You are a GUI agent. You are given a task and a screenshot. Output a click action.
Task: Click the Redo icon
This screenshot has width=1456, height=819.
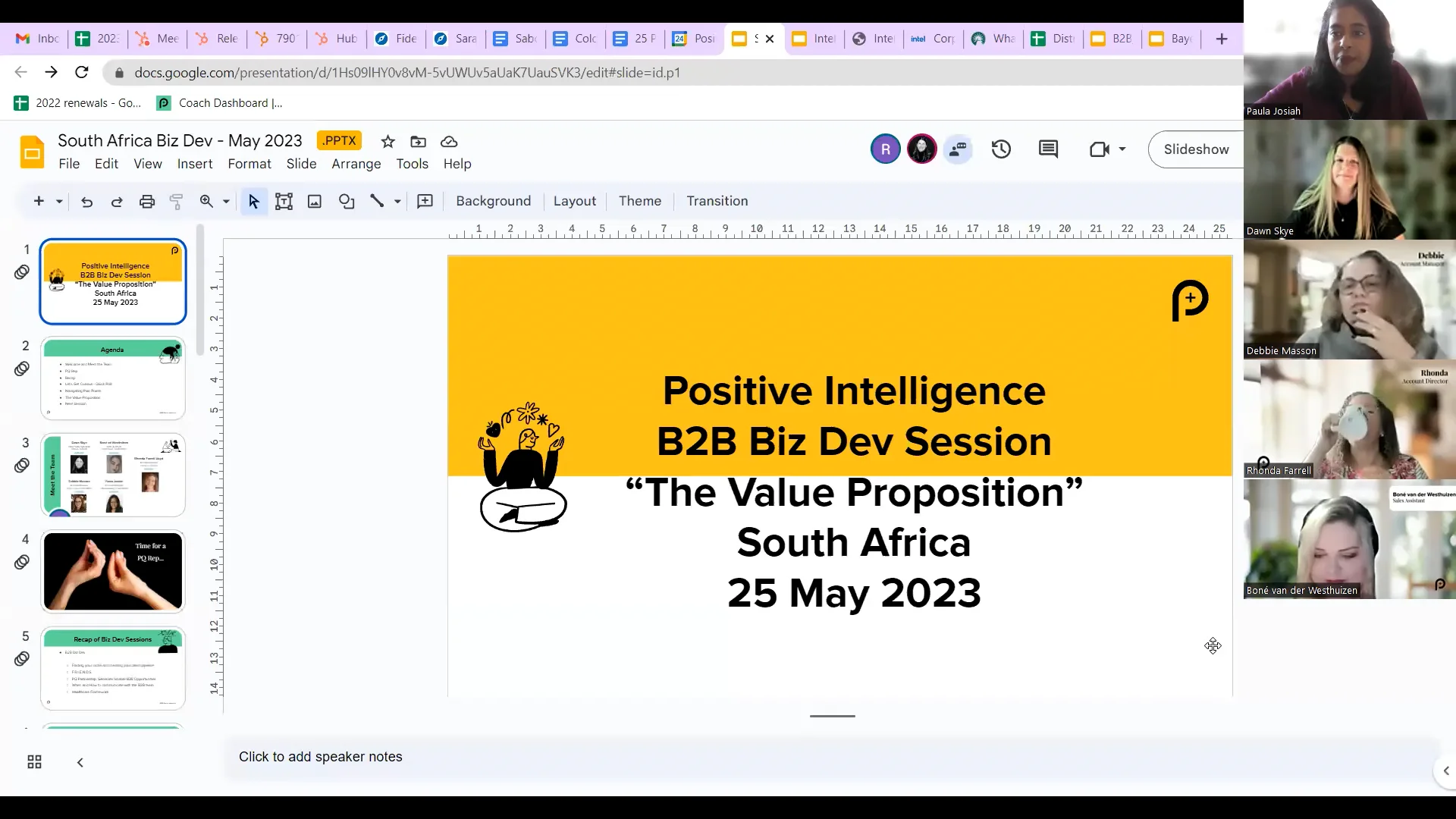coord(117,202)
